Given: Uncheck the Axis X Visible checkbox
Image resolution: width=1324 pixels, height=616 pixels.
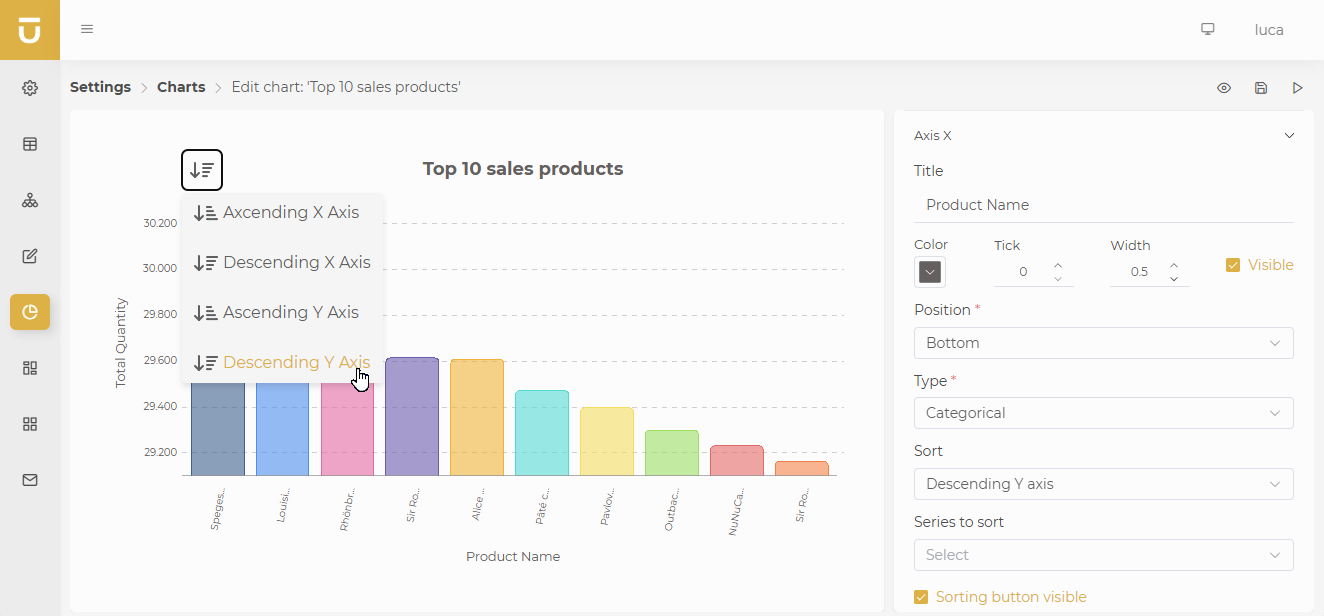Looking at the screenshot, I should point(1233,265).
